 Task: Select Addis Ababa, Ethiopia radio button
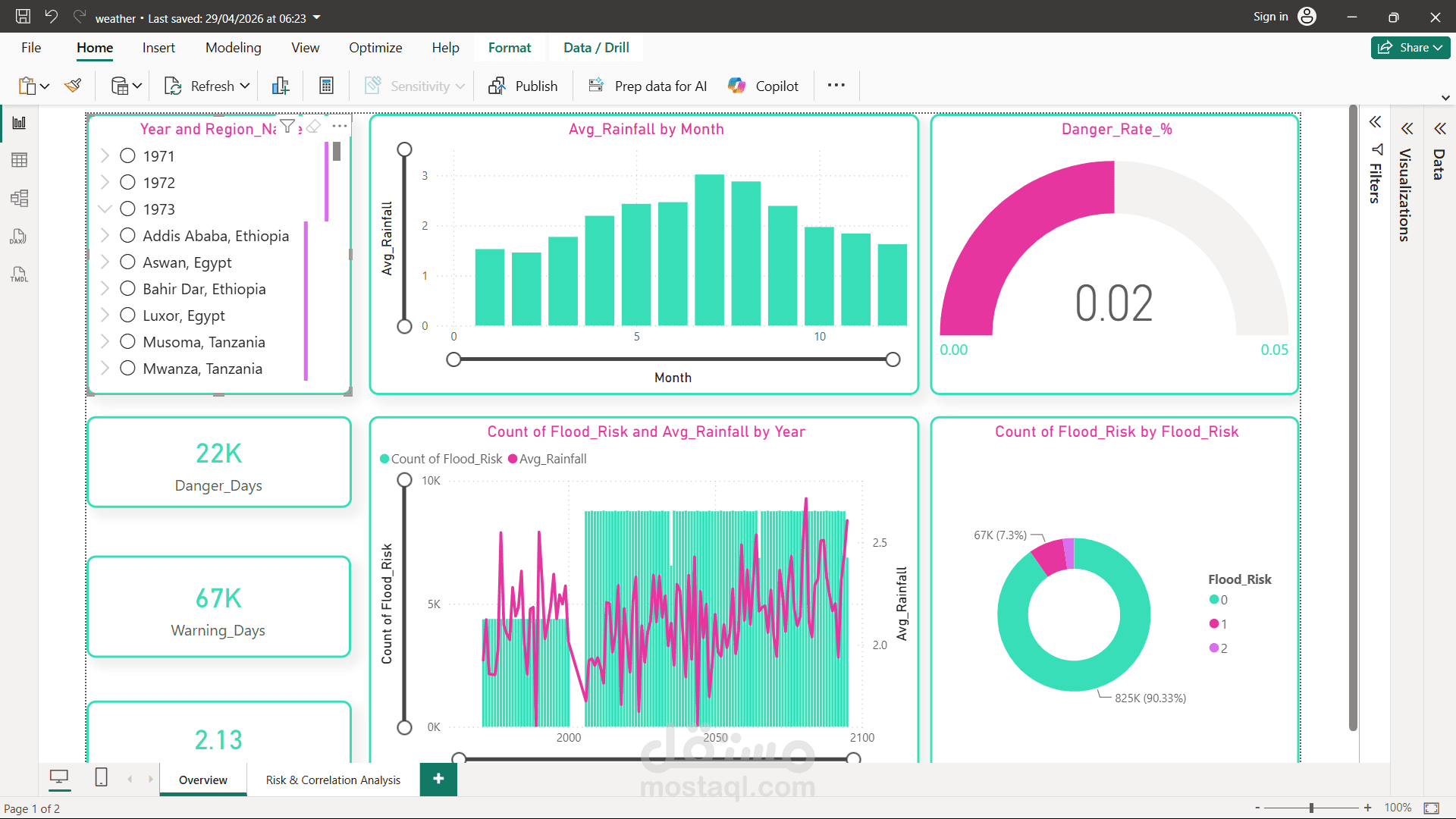point(127,235)
